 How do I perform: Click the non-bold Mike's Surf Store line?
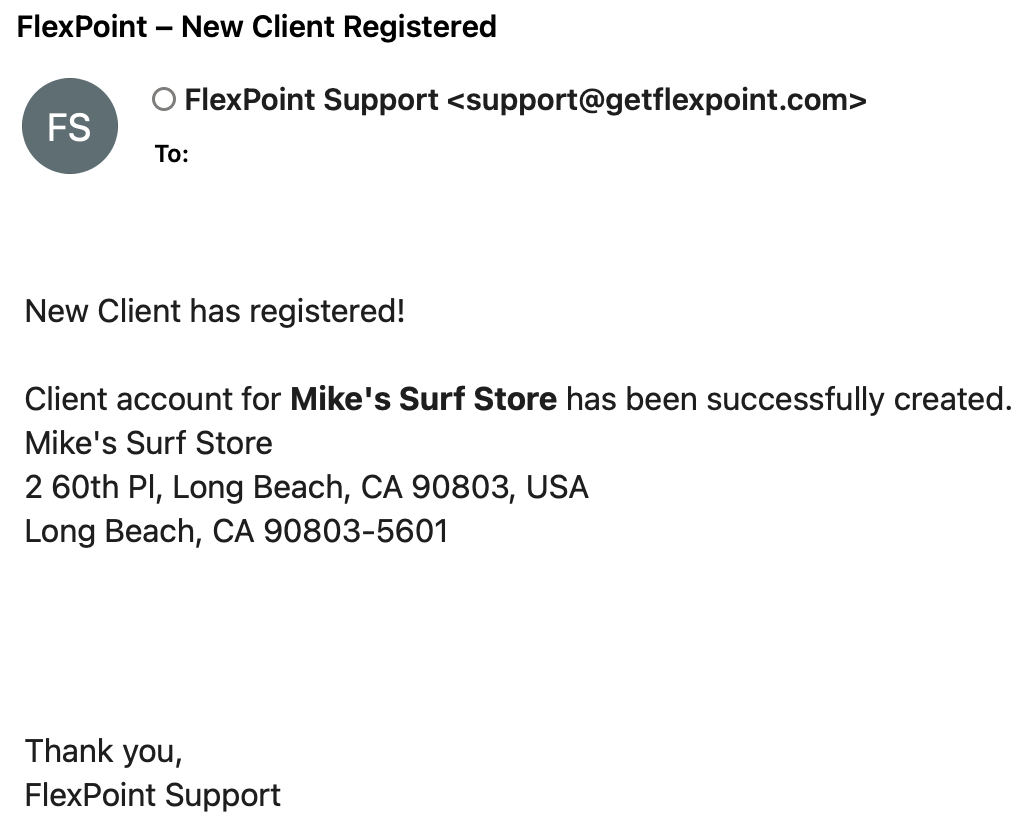[148, 443]
